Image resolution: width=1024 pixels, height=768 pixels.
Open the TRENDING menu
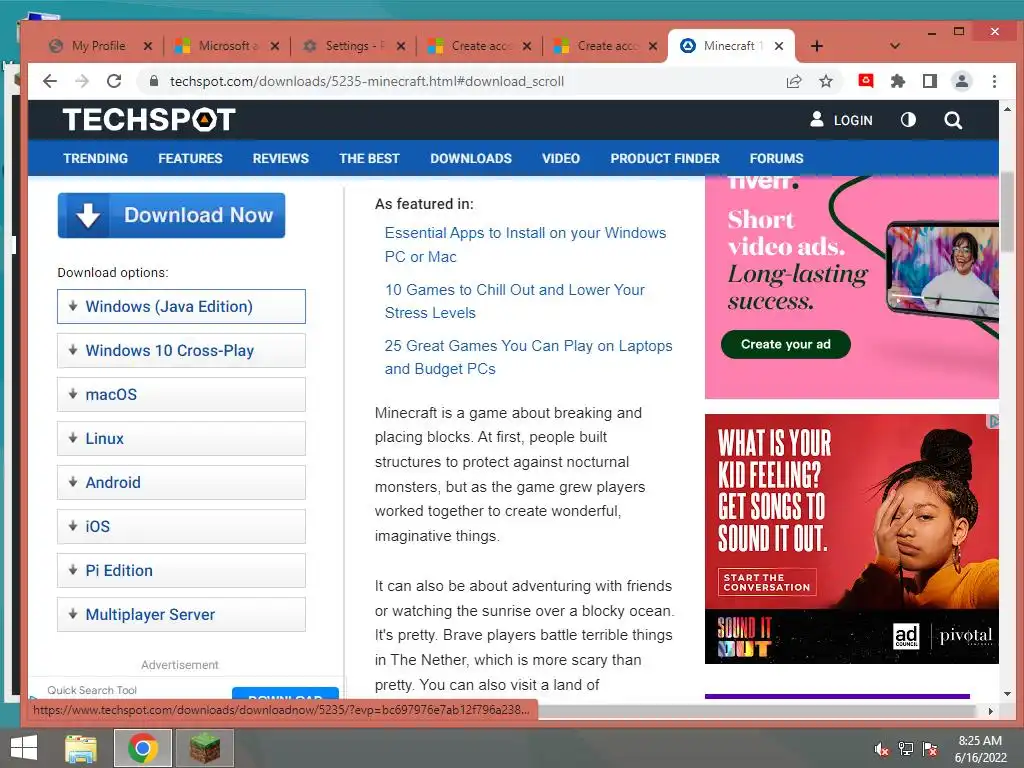click(95, 158)
